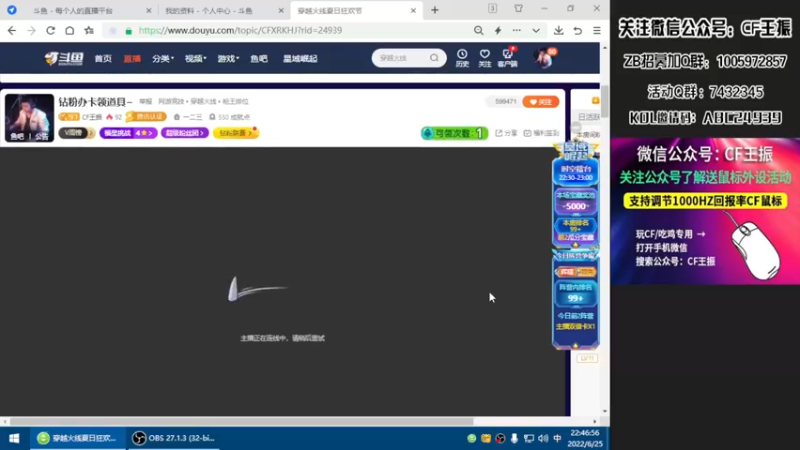The width and height of the screenshot is (800, 450).
Task: Open the browser skin shirt icon
Action: point(518,9)
